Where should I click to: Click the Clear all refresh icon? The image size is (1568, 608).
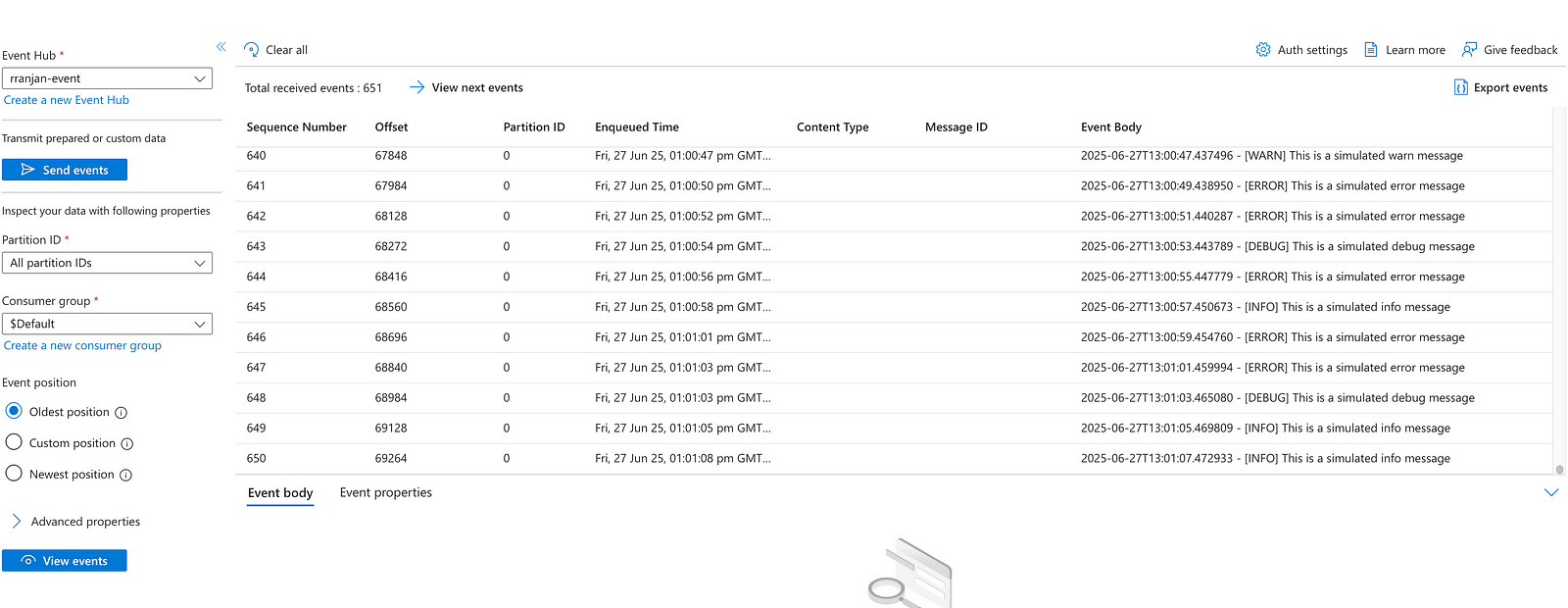tap(252, 50)
